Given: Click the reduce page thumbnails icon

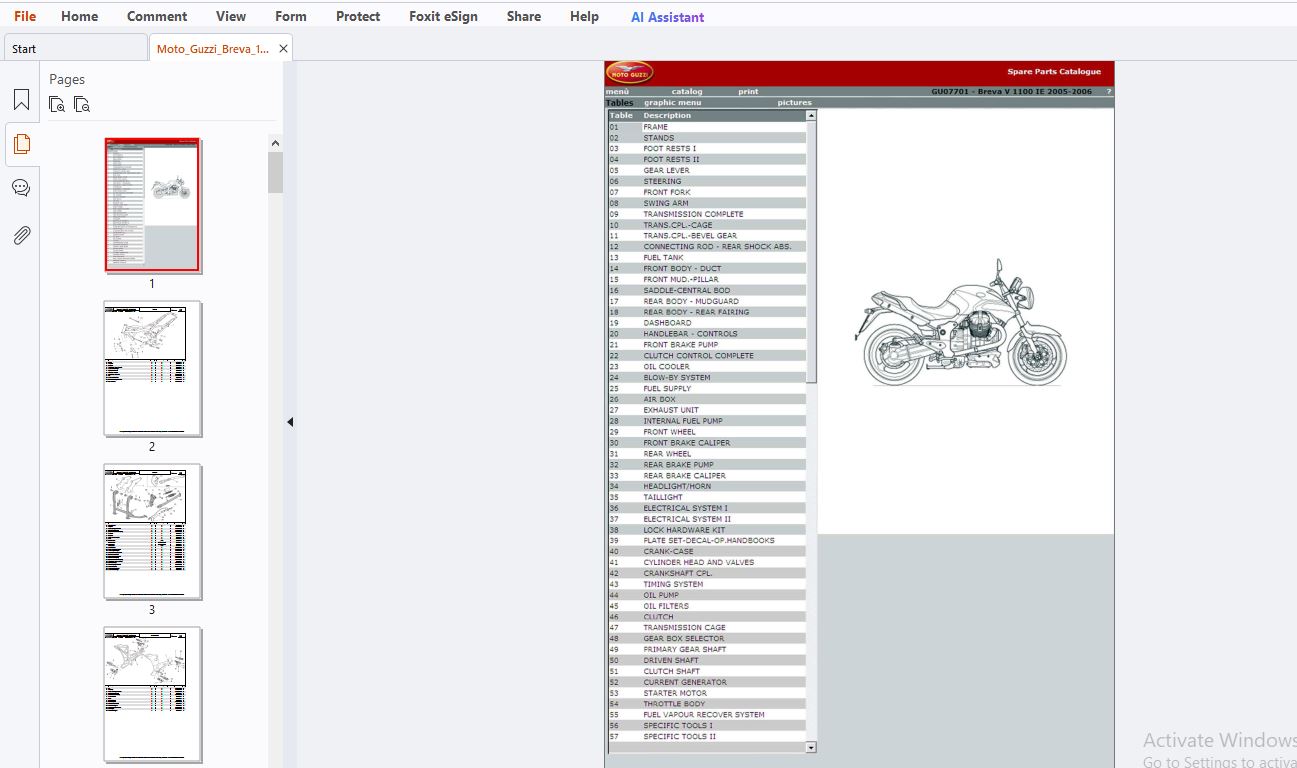Looking at the screenshot, I should 82,104.
